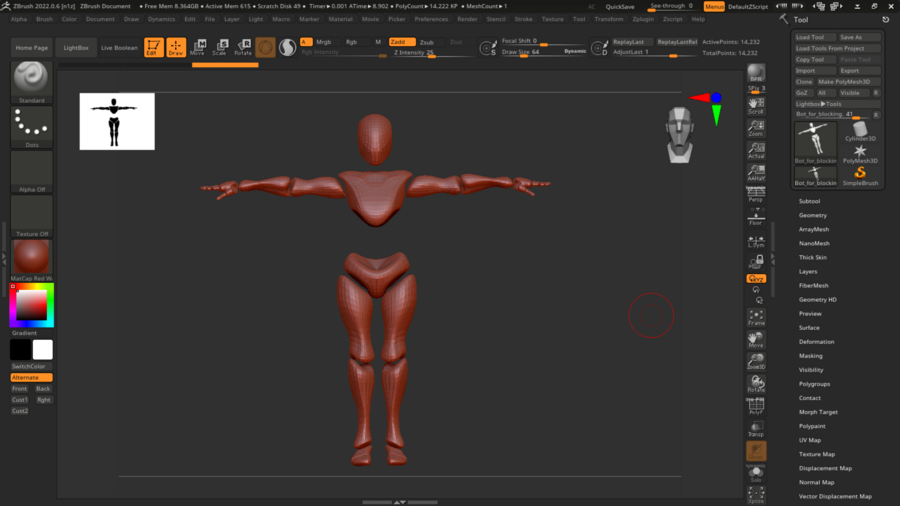This screenshot has width=900, height=506.
Task: Open LightBox browser
Action: pos(75,47)
